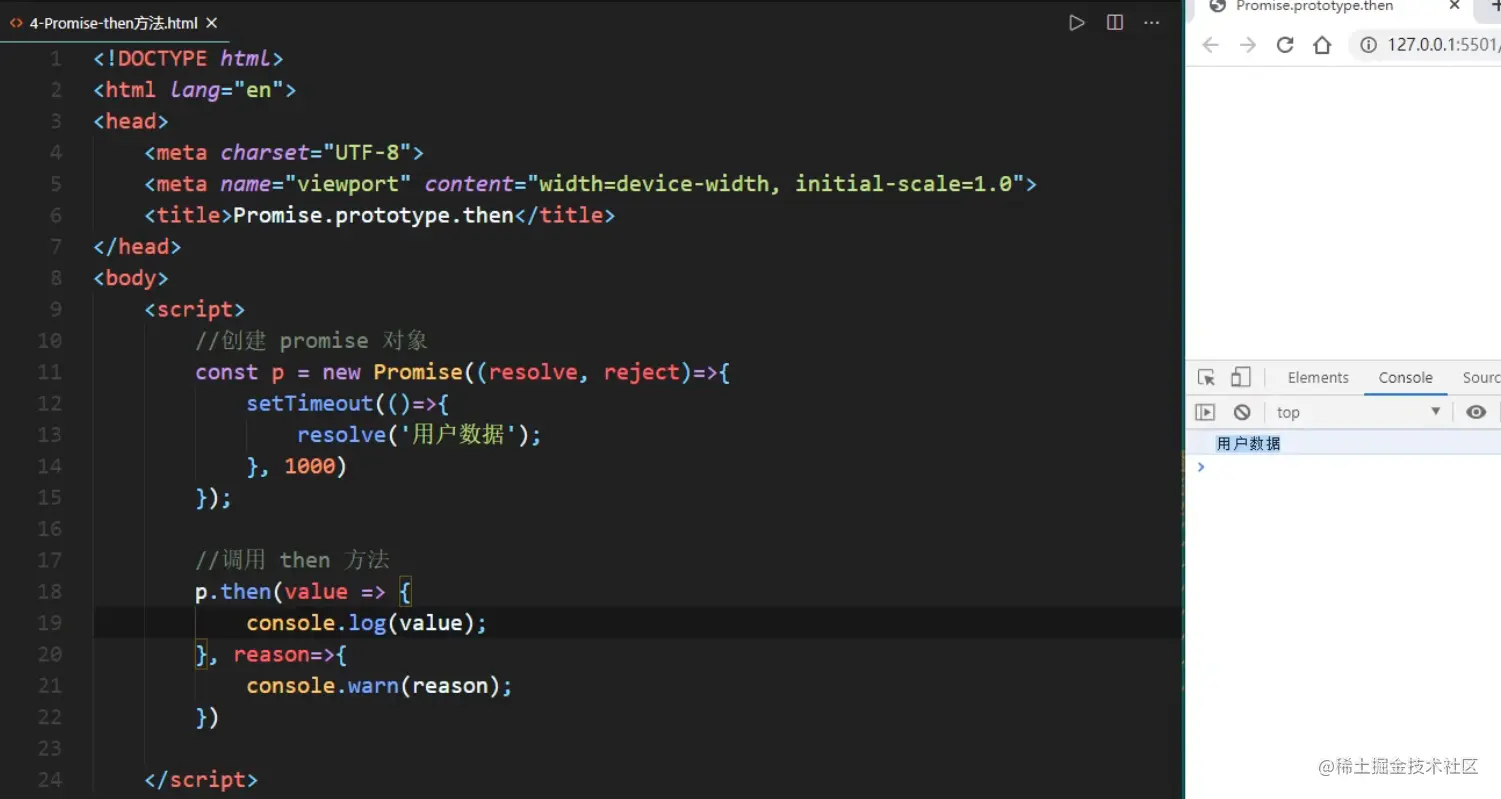Run the code with the editor play button
Screen dimensions: 1501x799
[1077, 22]
